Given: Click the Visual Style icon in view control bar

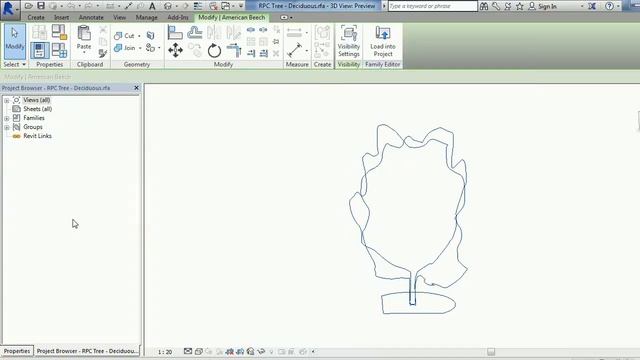Looking at the screenshot, I should 198,351.
